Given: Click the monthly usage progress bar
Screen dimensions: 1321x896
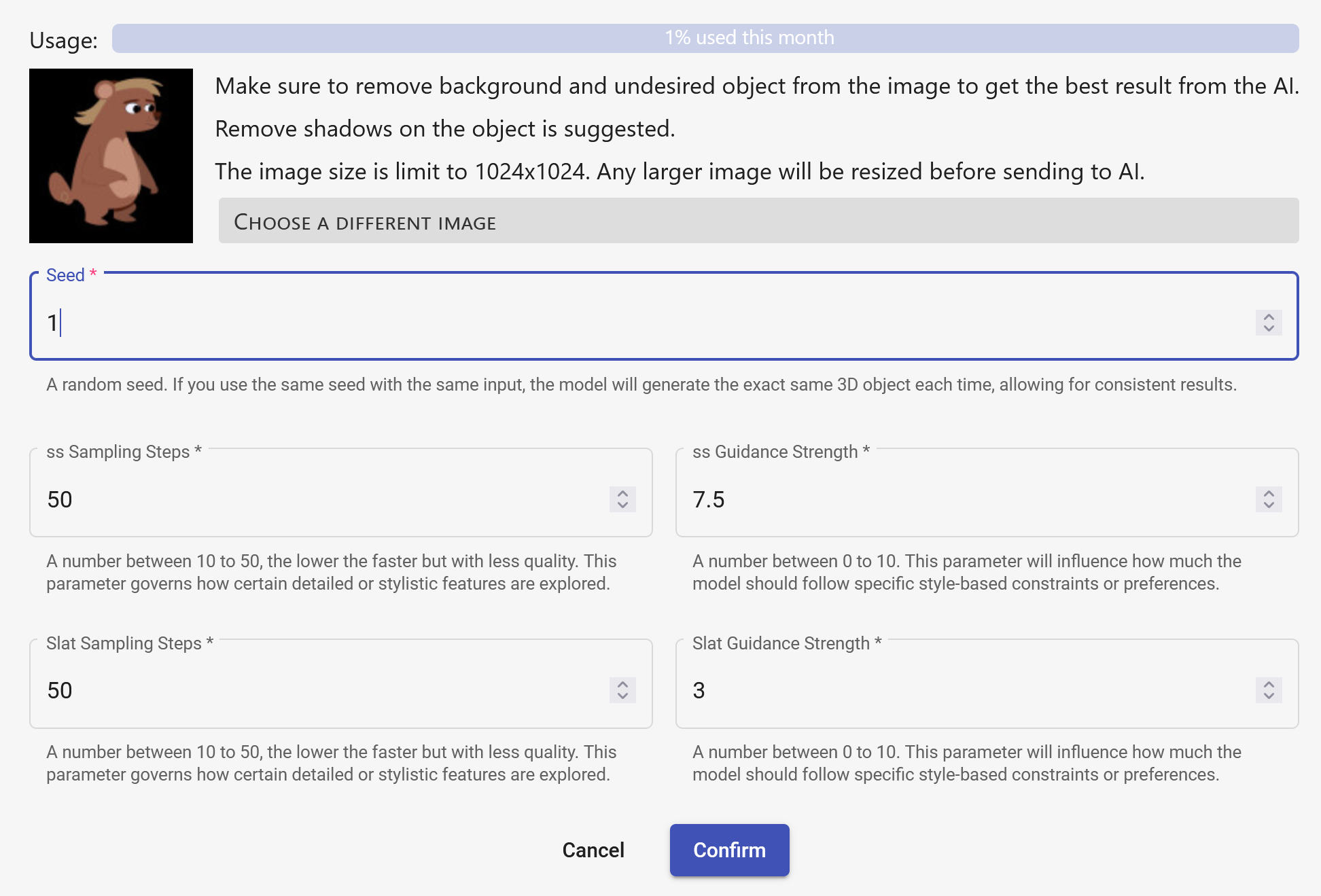Looking at the screenshot, I should [705, 38].
